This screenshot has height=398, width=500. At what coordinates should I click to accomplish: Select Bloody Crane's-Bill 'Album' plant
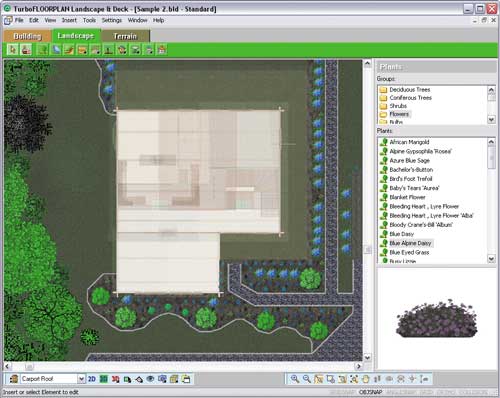[x=421, y=225]
